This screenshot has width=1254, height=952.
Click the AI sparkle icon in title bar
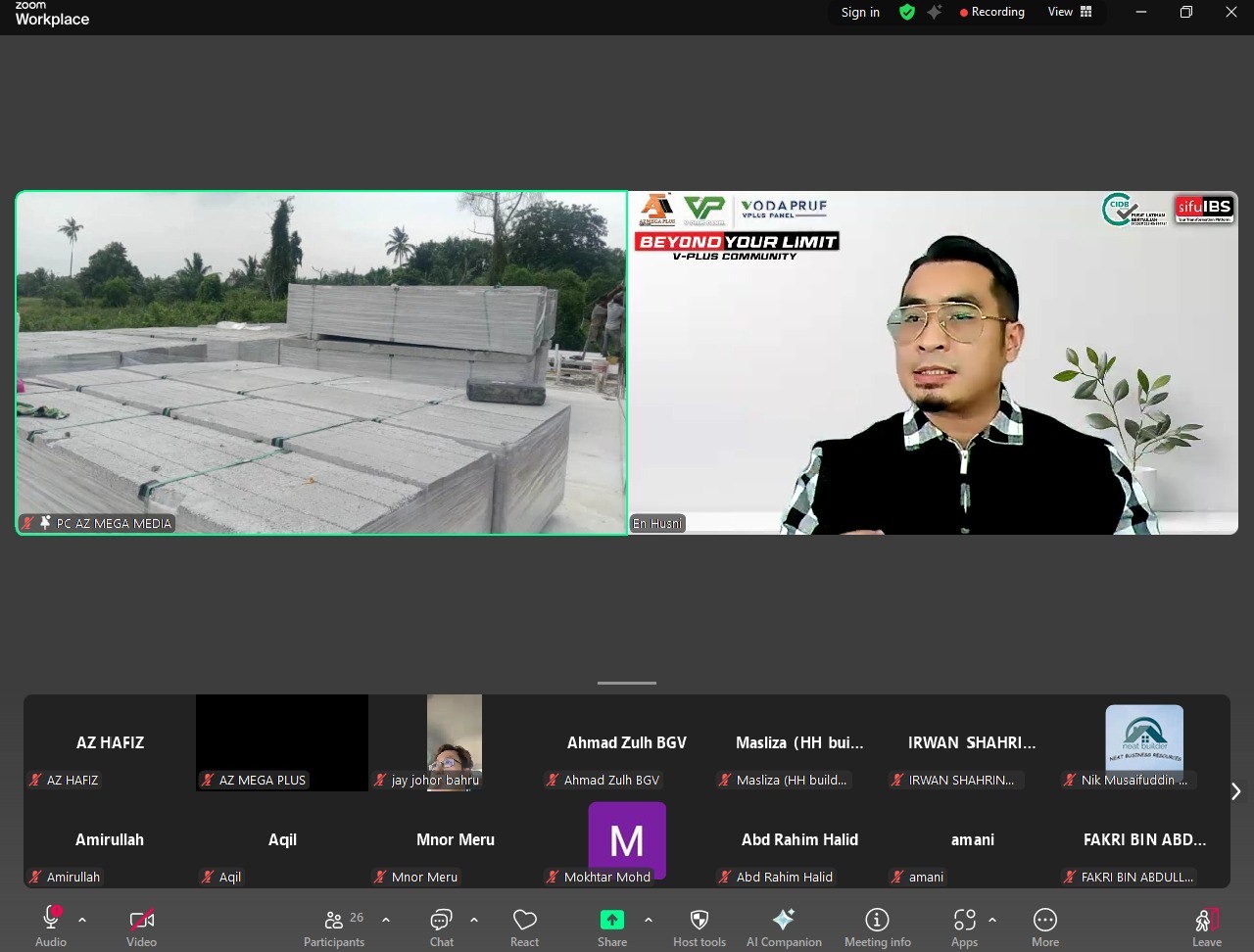[x=935, y=12]
